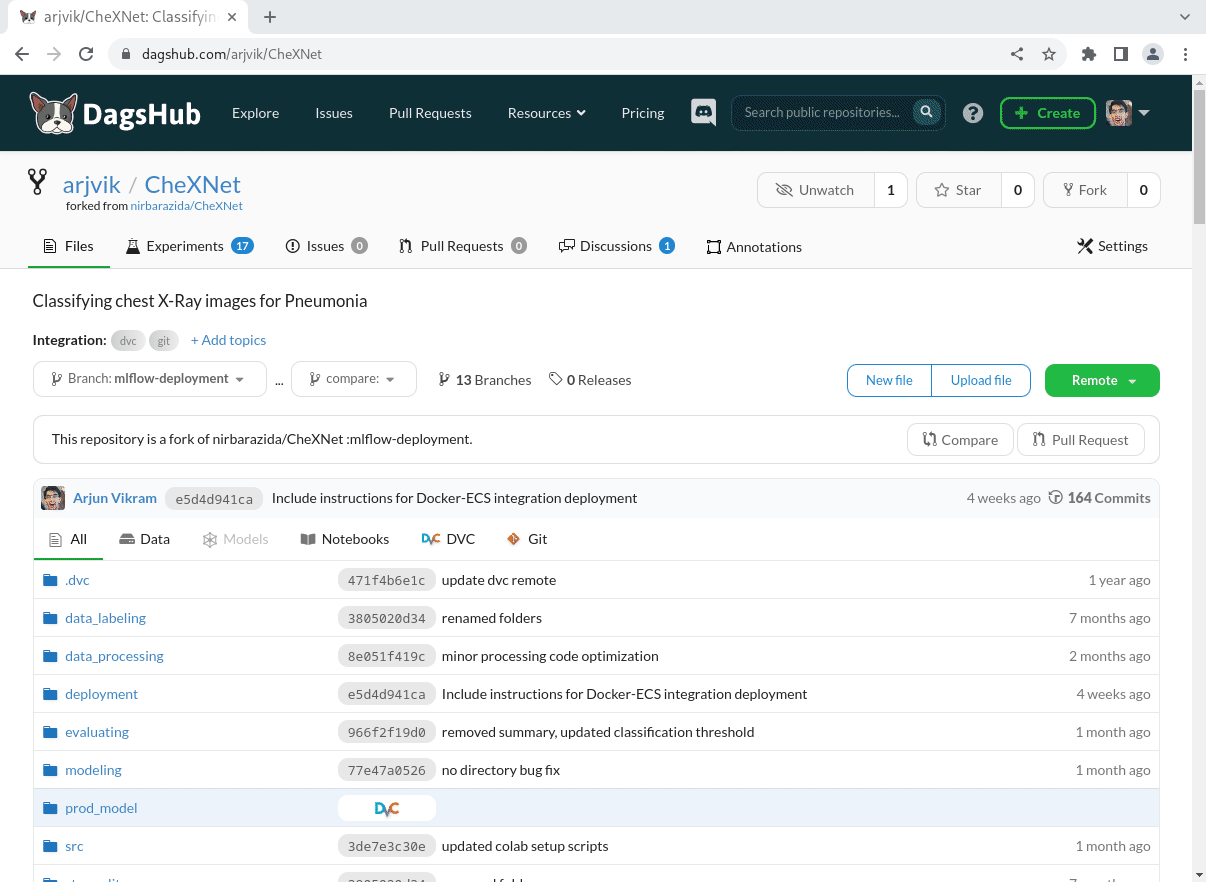Open commit e5d4d941ca in header
Image resolution: width=1206 pixels, height=882 pixels.
point(214,498)
